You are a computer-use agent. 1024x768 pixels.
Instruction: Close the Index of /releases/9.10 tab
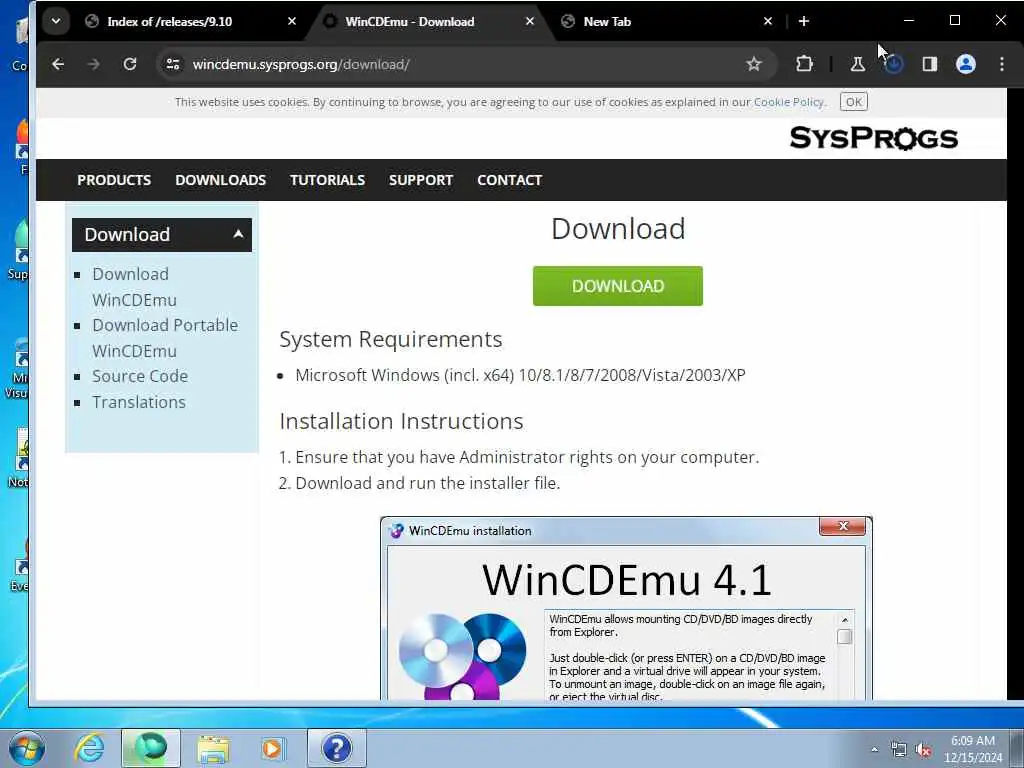point(292,21)
